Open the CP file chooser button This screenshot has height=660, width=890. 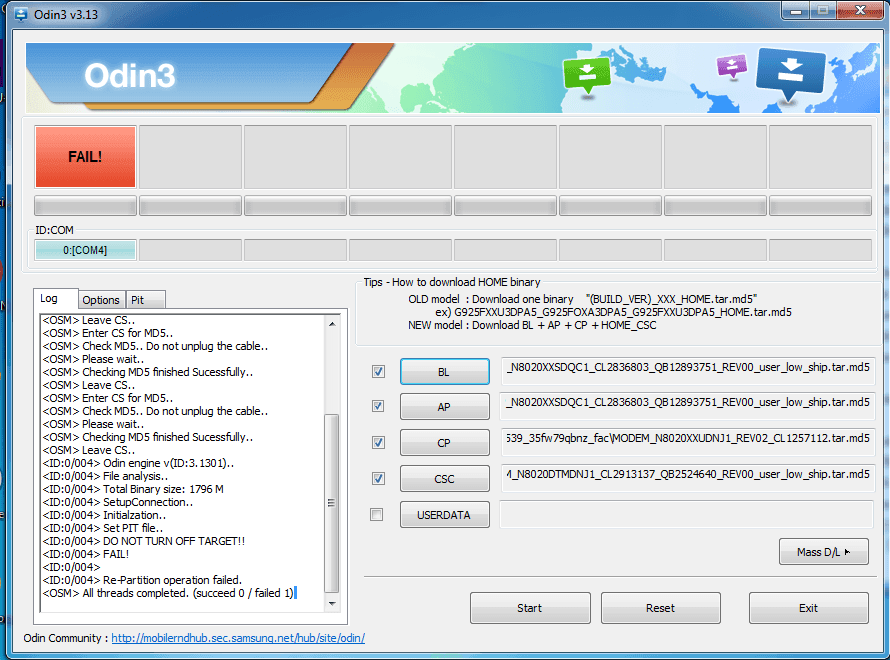tap(444, 443)
